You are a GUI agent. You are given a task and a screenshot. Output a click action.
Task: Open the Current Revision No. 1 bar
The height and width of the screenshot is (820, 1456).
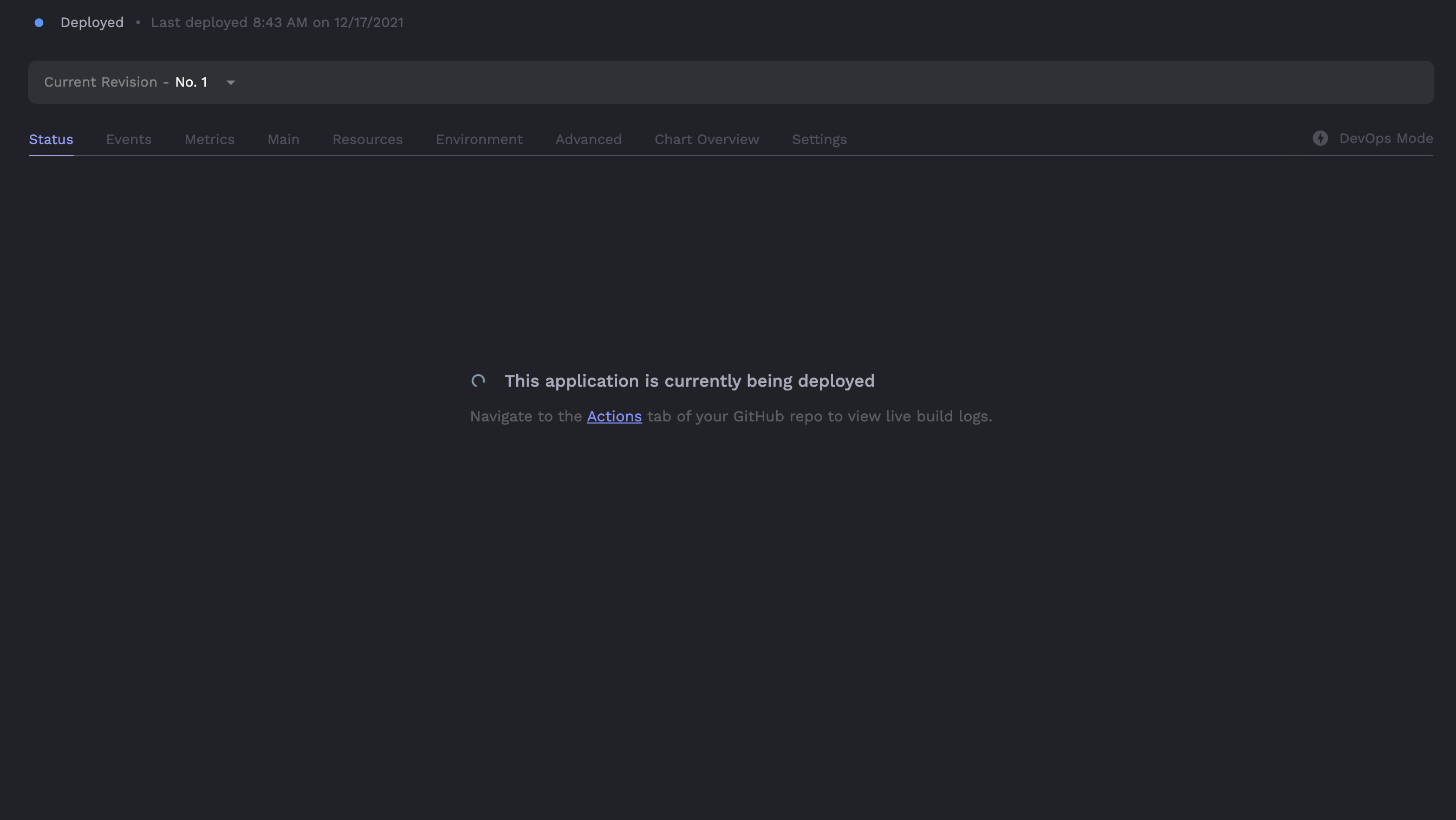coord(731,82)
